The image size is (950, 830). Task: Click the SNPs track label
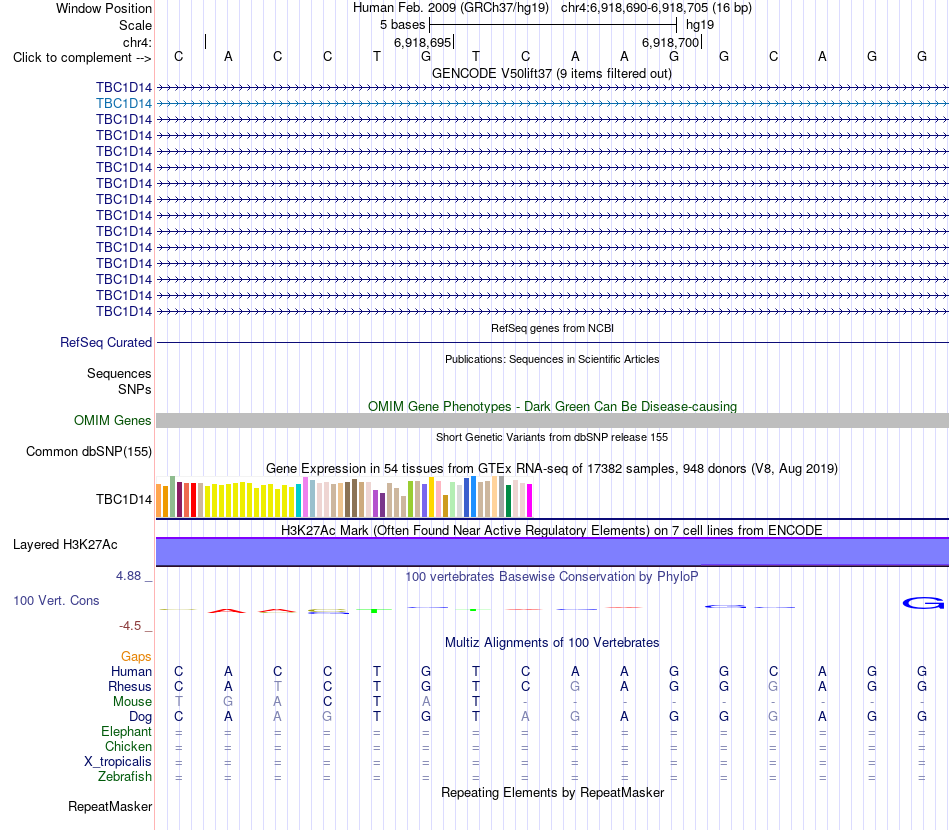pos(135,390)
